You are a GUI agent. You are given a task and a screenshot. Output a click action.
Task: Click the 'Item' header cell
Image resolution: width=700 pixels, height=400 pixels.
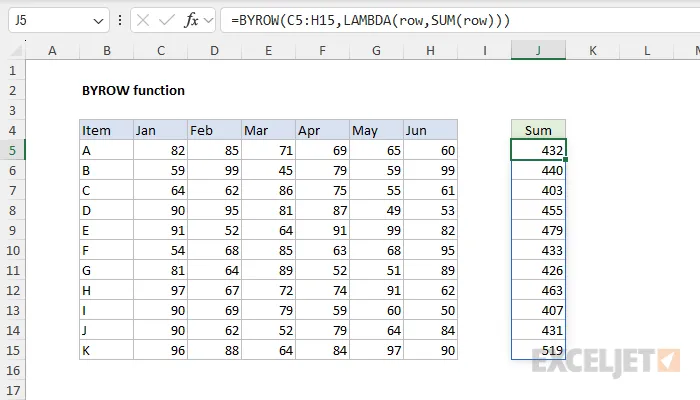107,130
